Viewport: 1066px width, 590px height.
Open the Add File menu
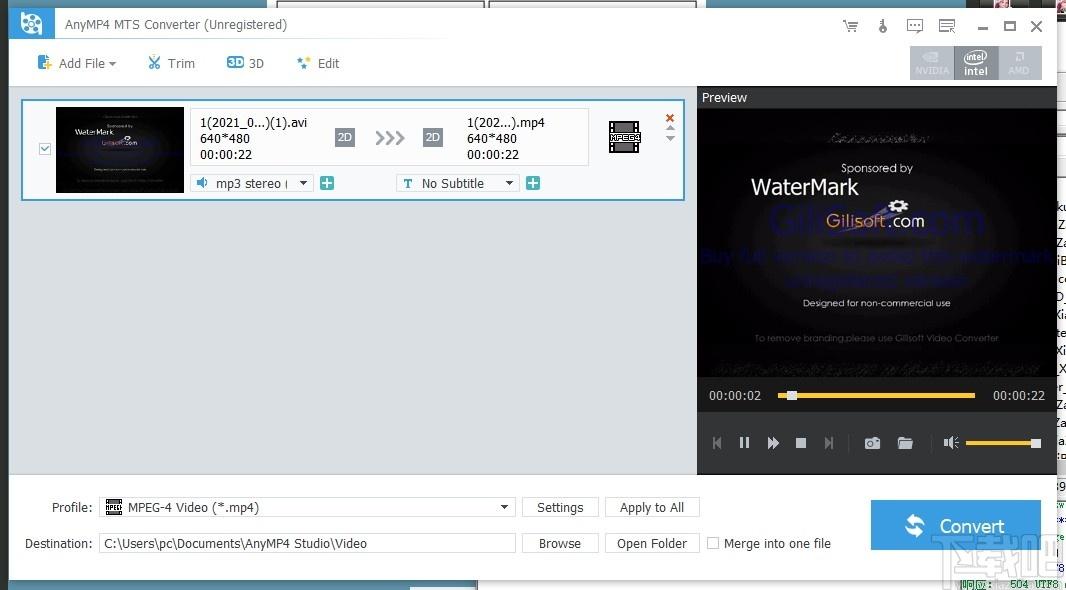pos(76,63)
